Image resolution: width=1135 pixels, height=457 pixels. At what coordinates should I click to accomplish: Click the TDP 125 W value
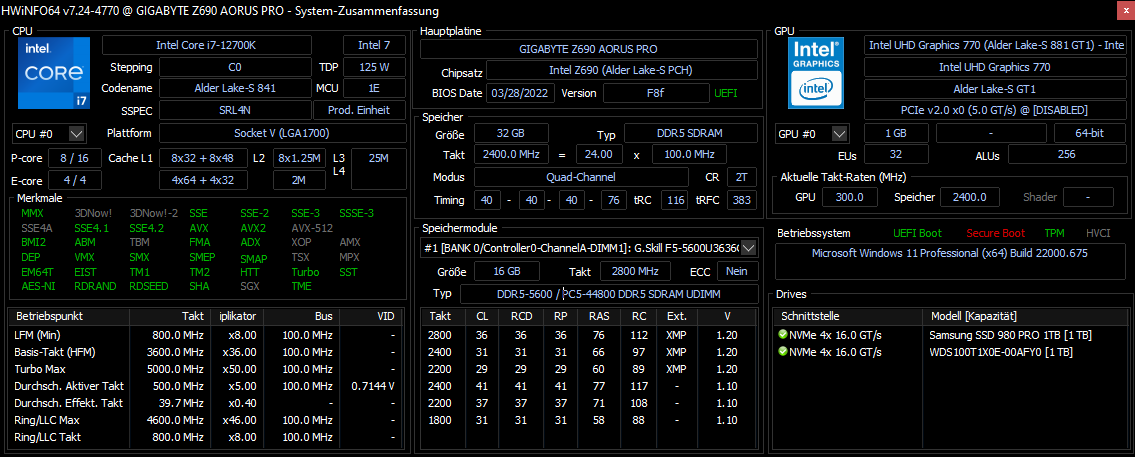click(x=374, y=67)
